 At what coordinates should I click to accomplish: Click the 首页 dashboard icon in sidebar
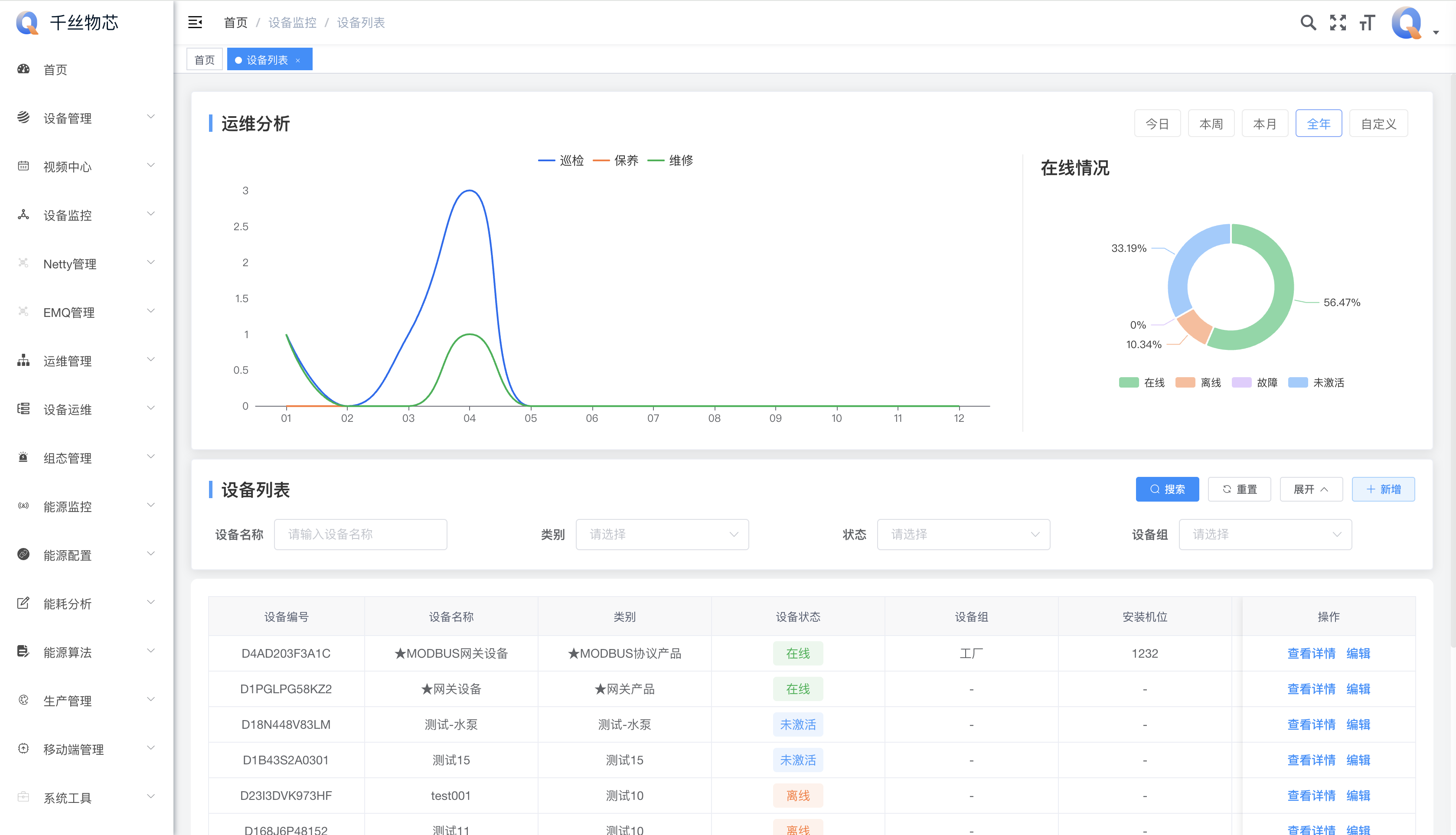(x=23, y=69)
